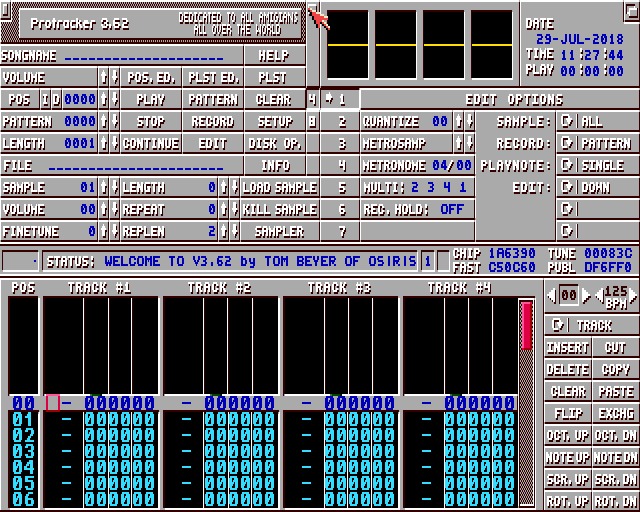The image size is (640, 512).
Task: Increase QUANTIZE value with up arrow
Action: tap(459, 122)
